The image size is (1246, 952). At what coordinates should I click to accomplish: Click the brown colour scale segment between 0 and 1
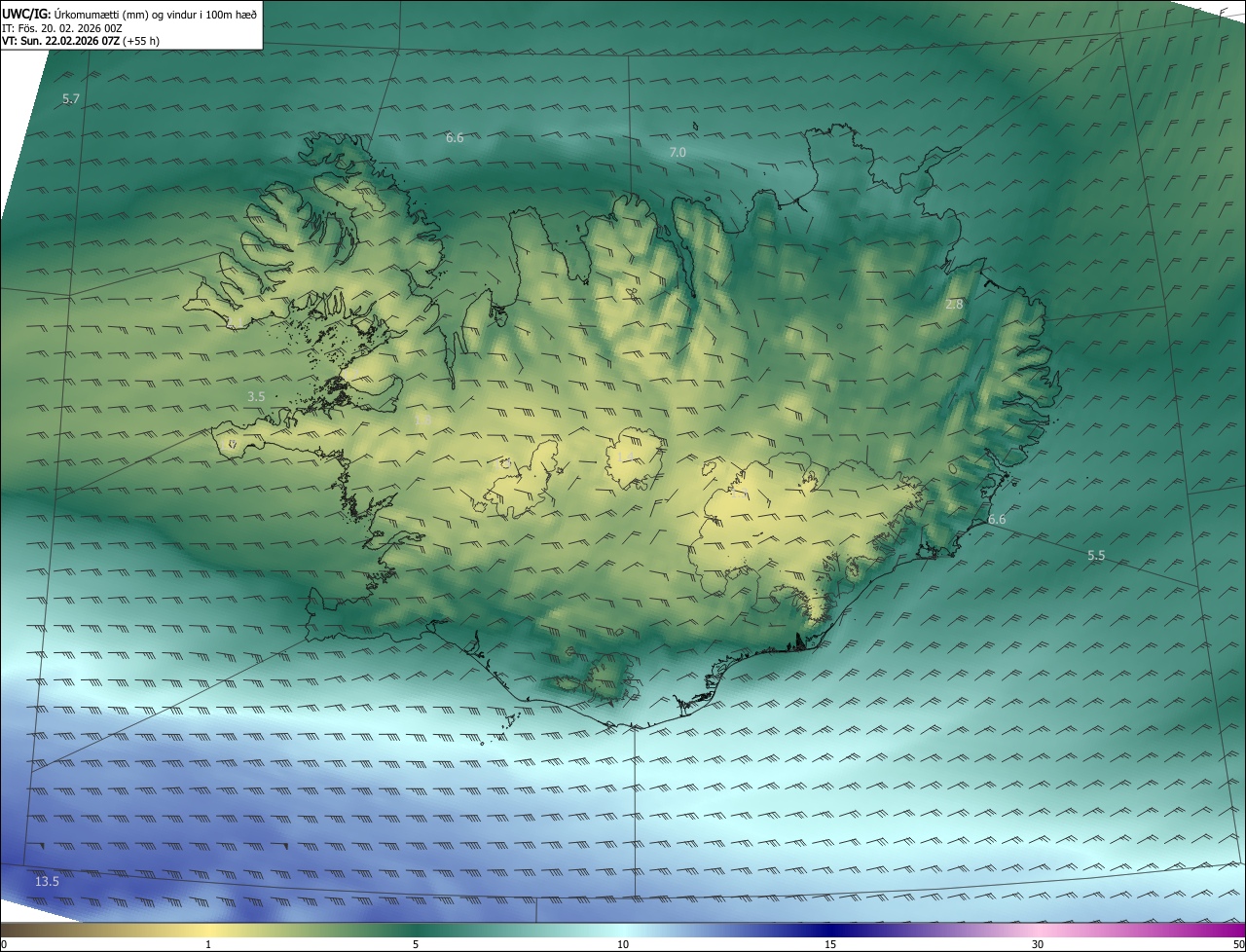[104, 931]
